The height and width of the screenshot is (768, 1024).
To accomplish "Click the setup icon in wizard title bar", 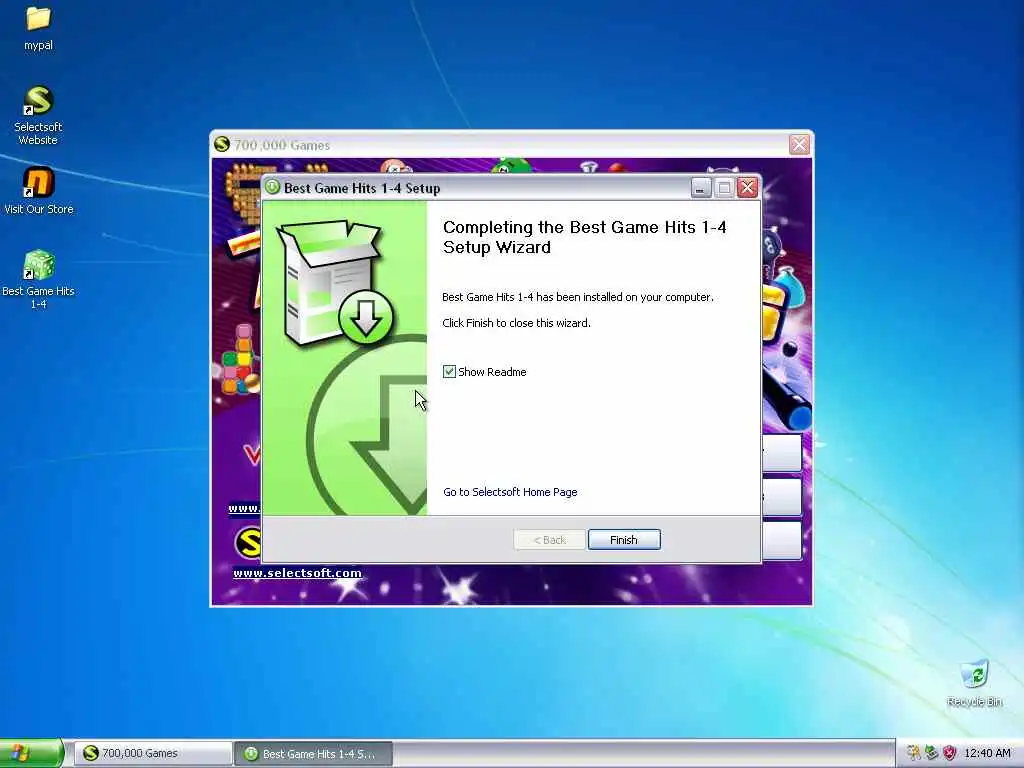I will tap(272, 187).
